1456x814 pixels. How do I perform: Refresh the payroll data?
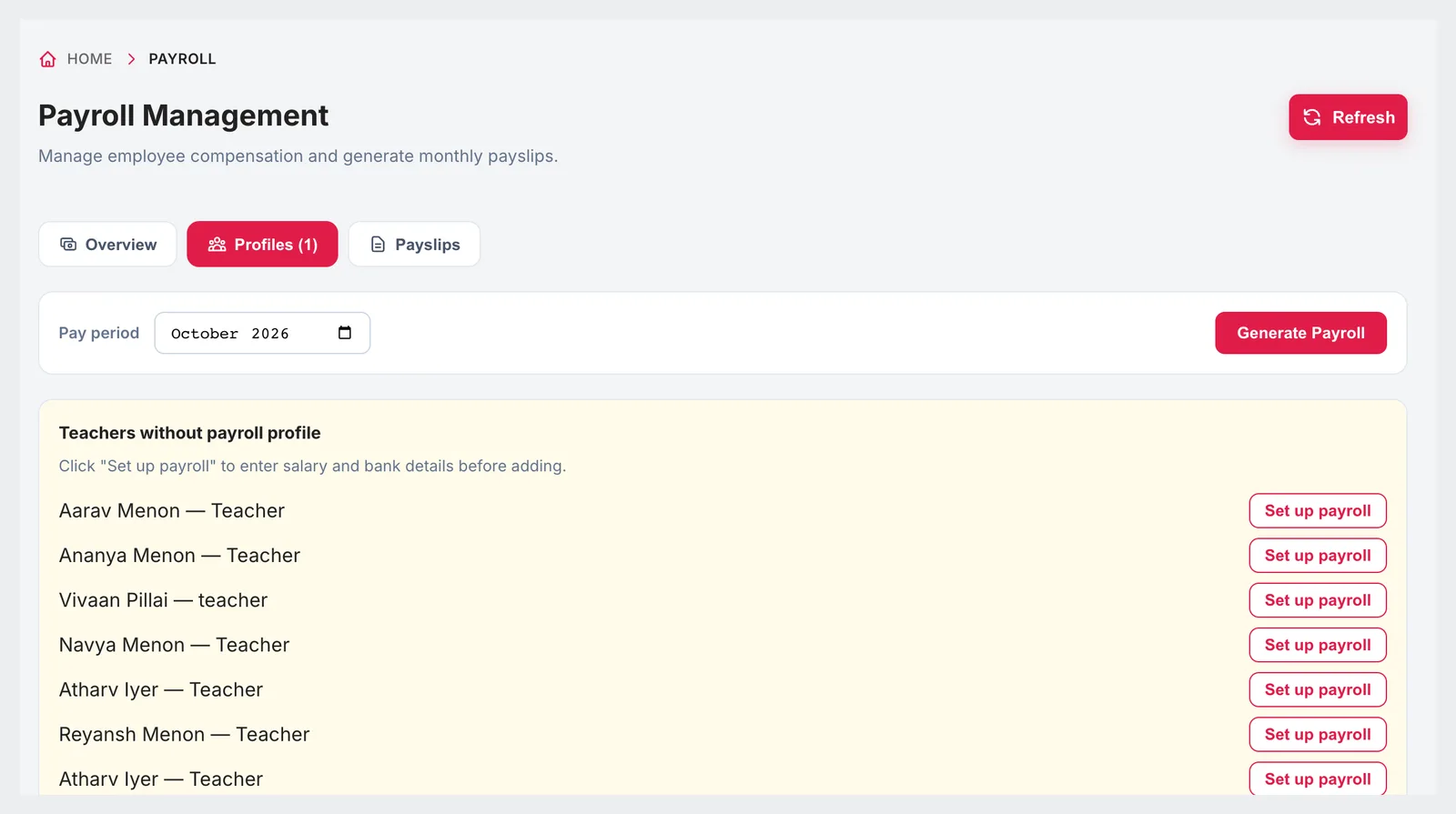coord(1348,117)
